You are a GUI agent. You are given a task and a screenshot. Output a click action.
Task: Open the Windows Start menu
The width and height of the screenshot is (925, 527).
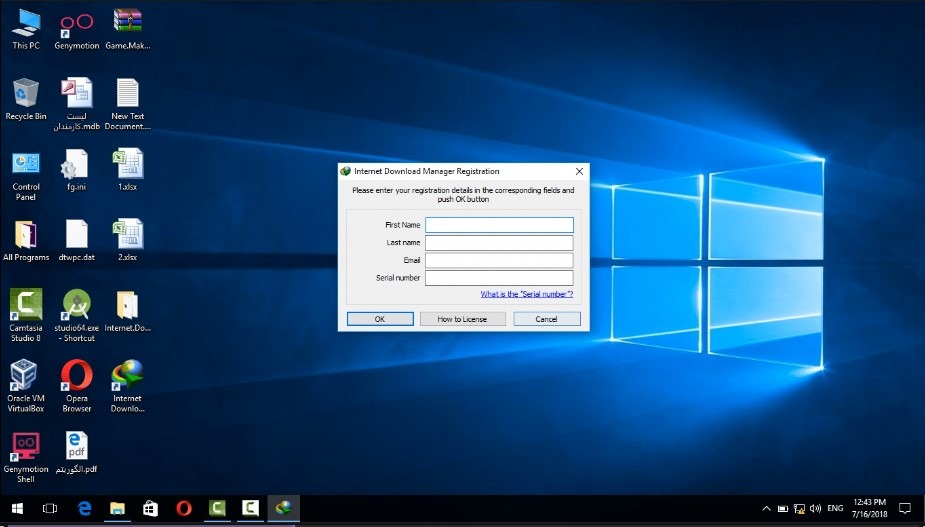point(17,508)
